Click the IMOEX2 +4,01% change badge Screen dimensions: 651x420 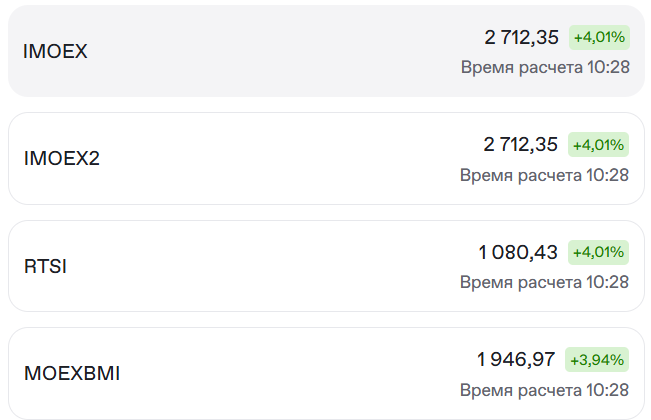tap(599, 145)
